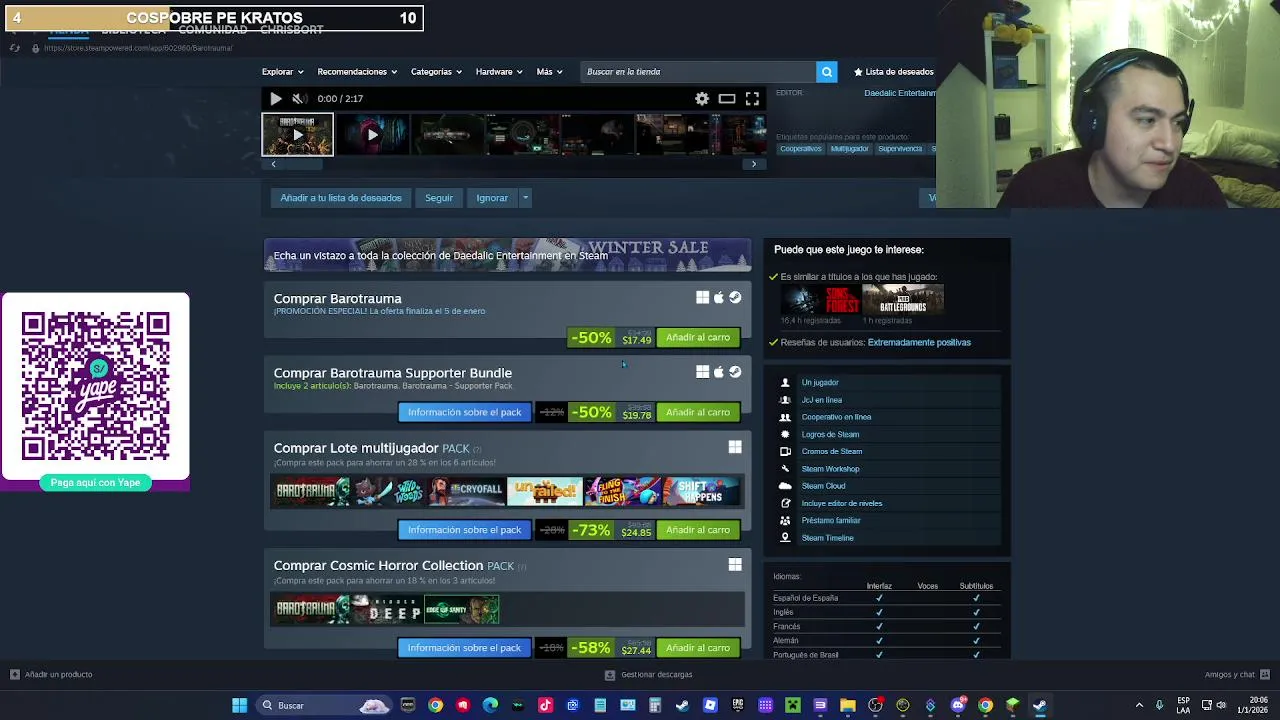This screenshot has height=720, width=1280.
Task: Expand the dropdown arrow next to Ignorar
Action: tap(525, 198)
